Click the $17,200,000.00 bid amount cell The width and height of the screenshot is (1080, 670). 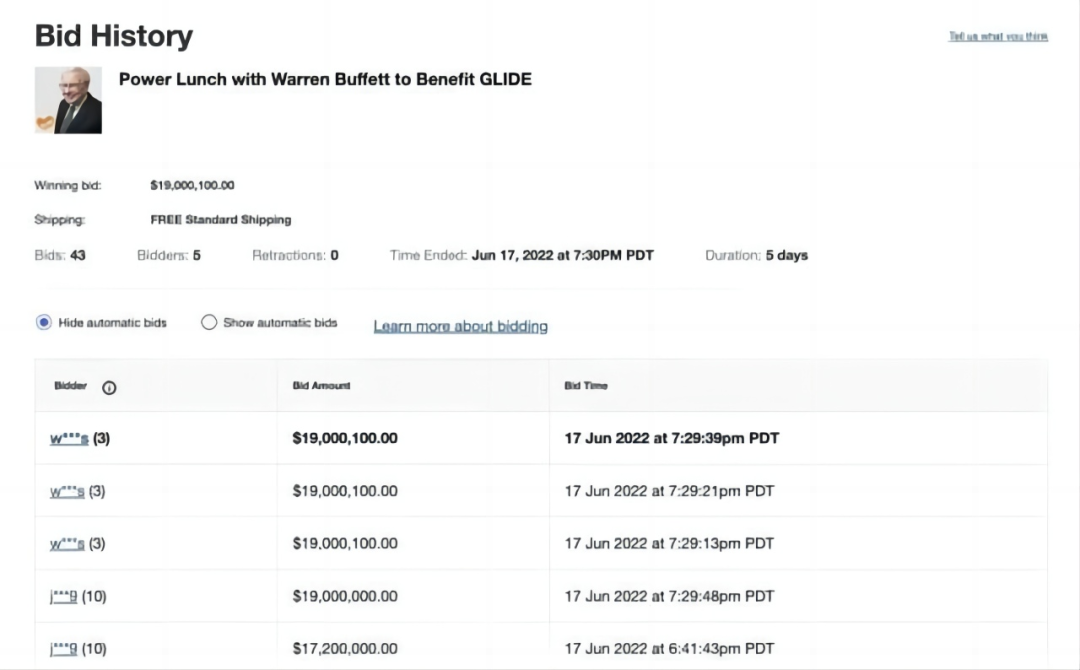coord(344,649)
